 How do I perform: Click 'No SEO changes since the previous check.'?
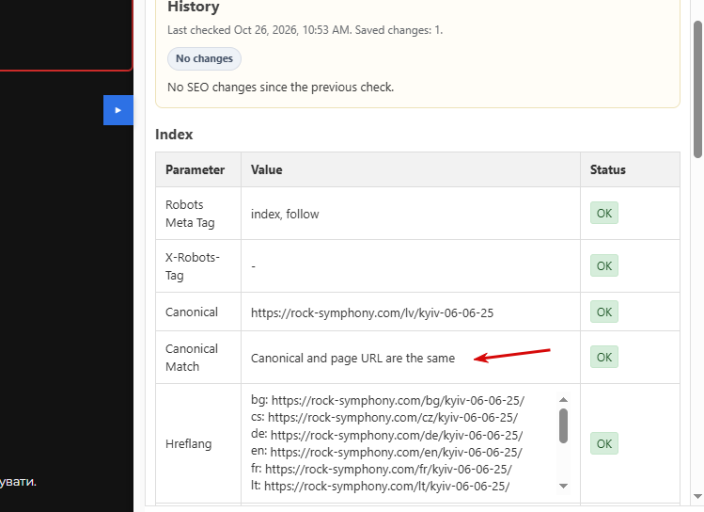pos(281,87)
